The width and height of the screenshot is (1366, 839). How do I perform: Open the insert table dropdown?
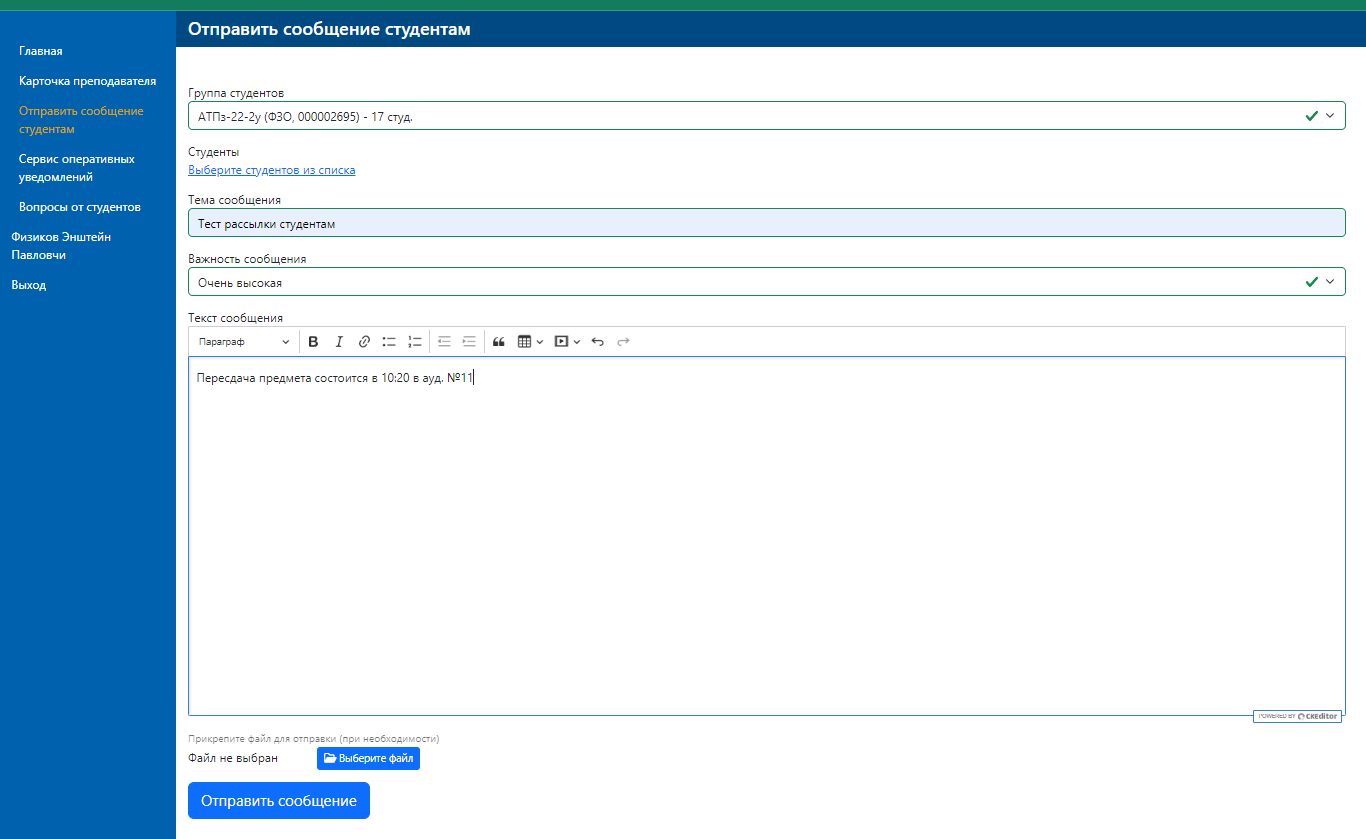(x=530, y=342)
